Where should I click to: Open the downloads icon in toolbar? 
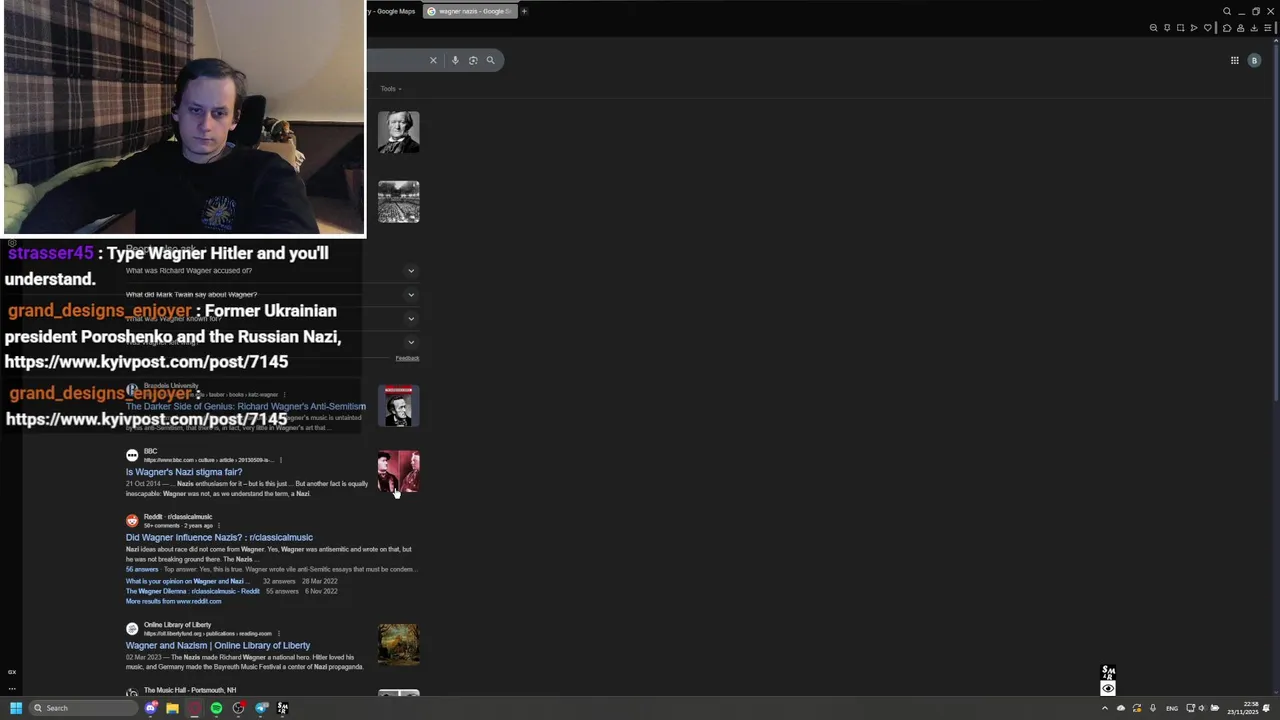[1254, 28]
